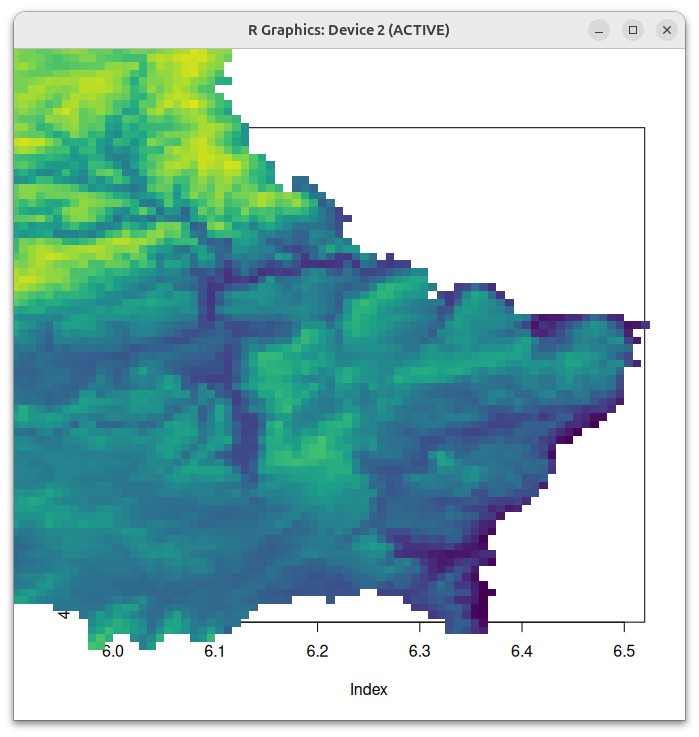This screenshot has height=737, width=699.
Task: Click the 6.4 x-axis tick label
Action: [522, 651]
